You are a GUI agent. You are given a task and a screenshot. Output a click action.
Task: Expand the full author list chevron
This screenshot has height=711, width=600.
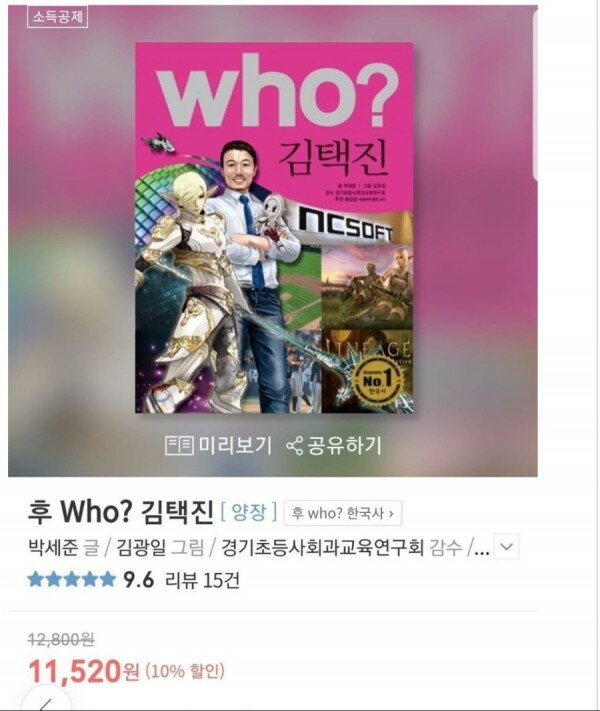tap(506, 547)
